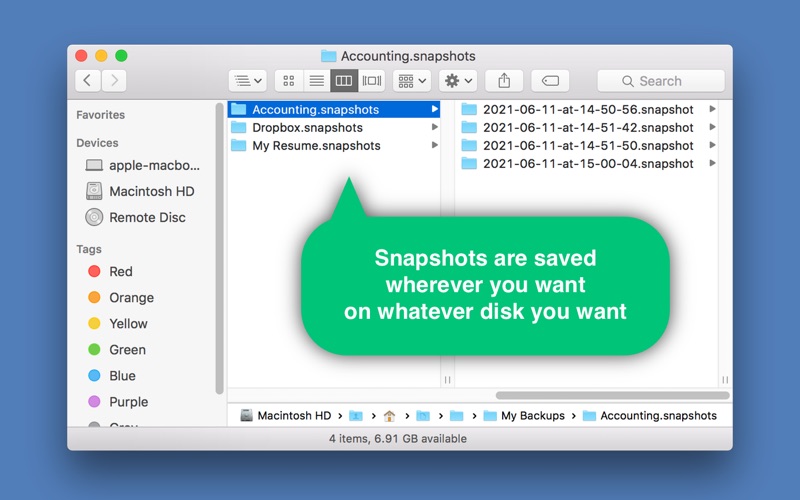
Task: Select 2021-06-11-at-14-51-42.snapshot
Action: [587, 128]
